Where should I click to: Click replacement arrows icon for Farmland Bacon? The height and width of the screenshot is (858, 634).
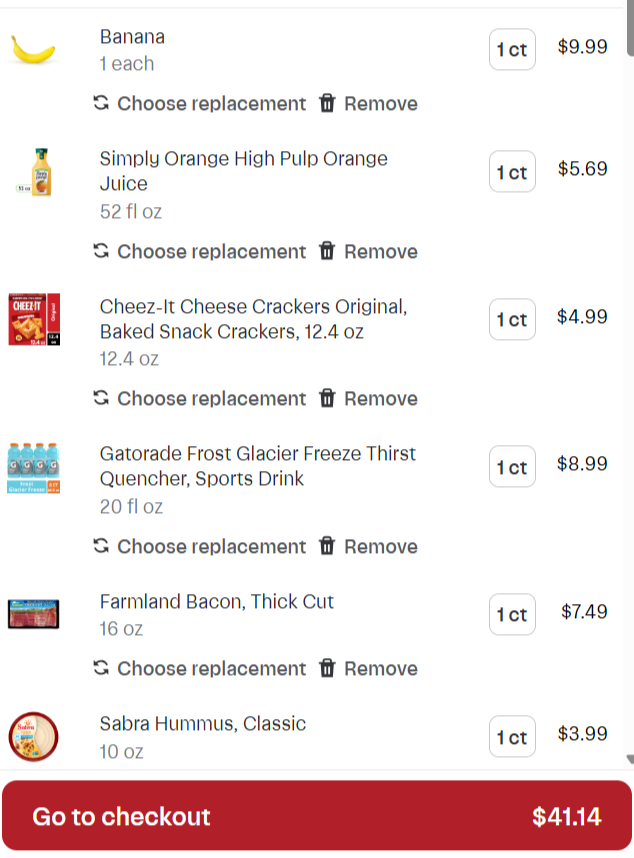[101, 668]
